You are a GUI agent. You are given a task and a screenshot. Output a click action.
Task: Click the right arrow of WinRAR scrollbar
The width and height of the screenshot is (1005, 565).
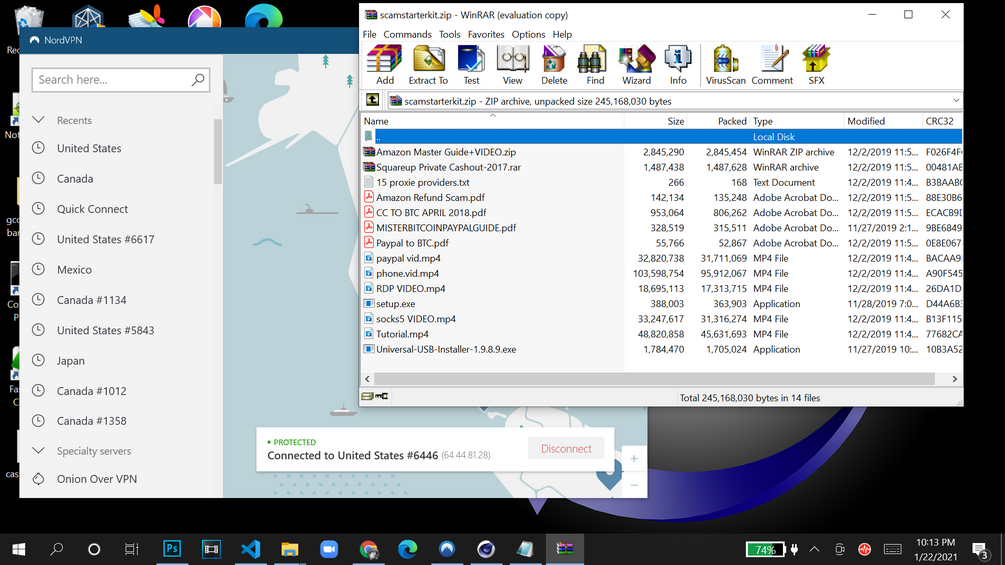[954, 379]
